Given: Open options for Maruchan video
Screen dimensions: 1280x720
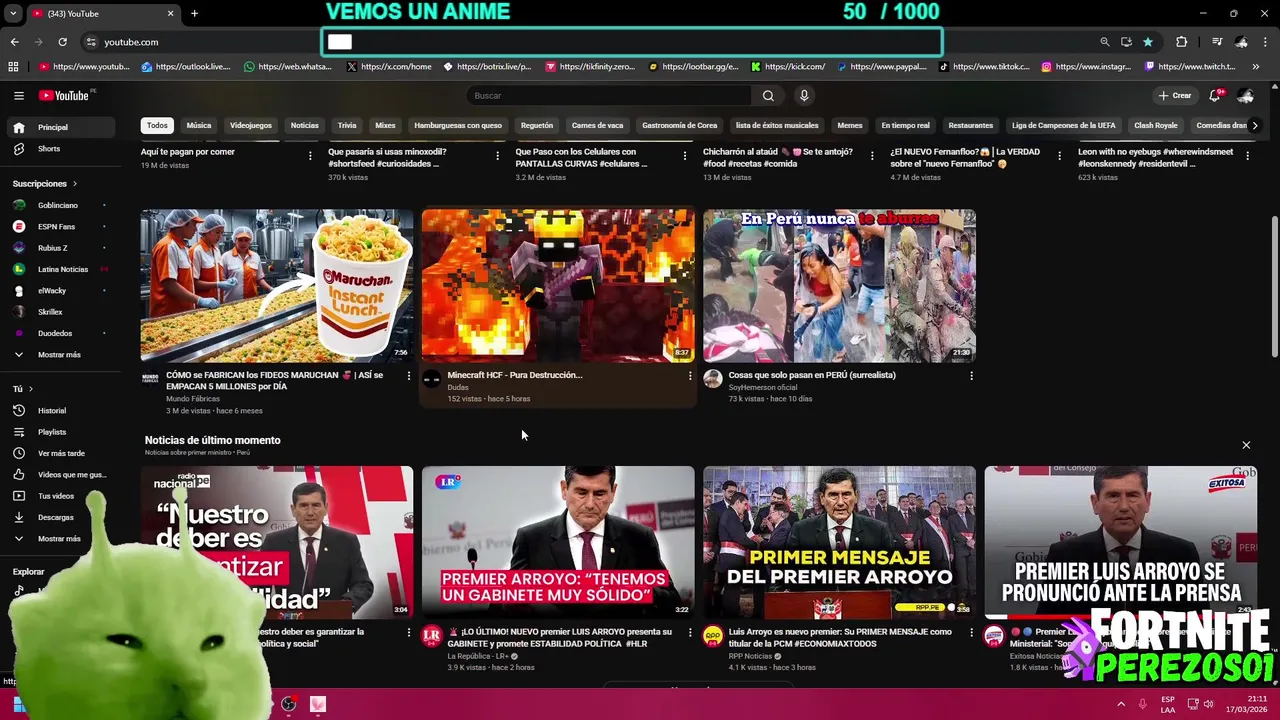Looking at the screenshot, I should [x=408, y=376].
